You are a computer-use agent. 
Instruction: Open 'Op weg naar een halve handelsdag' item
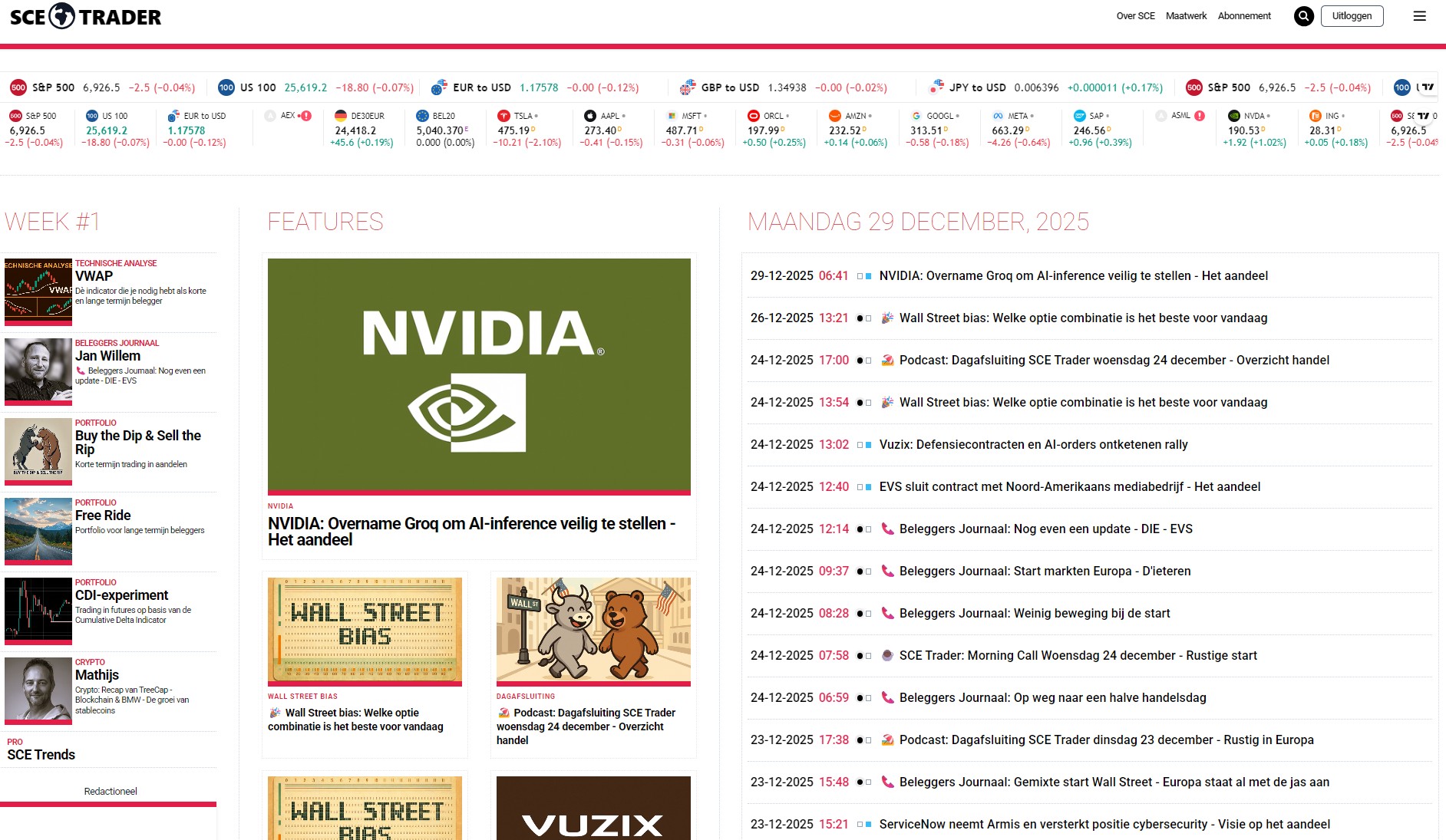tap(1053, 697)
